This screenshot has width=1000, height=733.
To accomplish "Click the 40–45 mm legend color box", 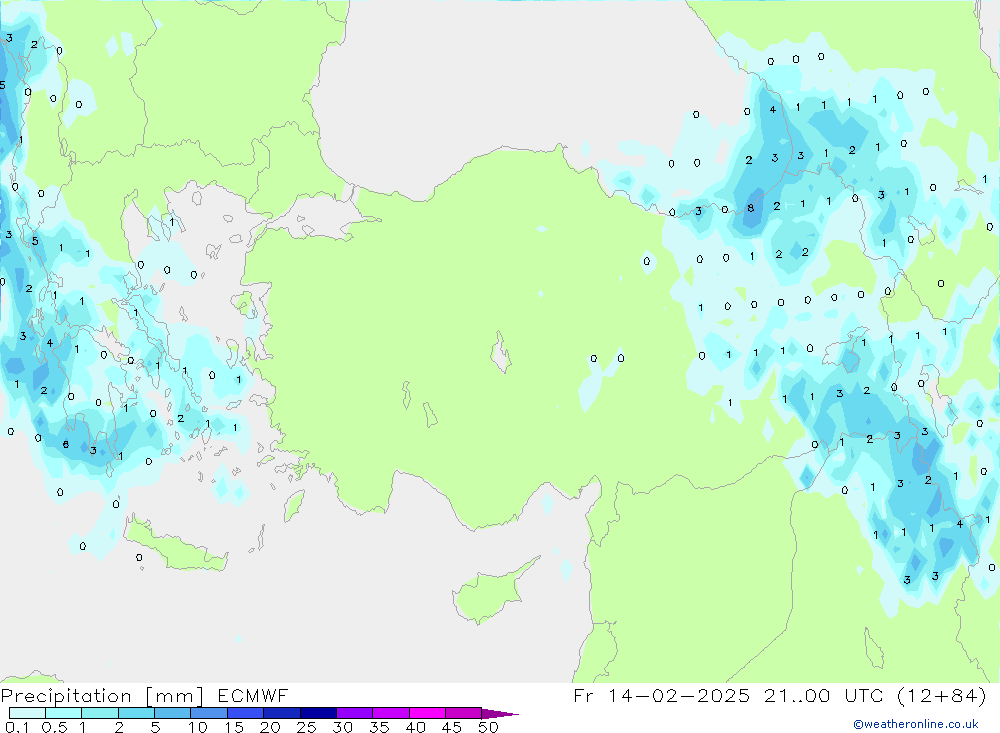I will 427,713.
